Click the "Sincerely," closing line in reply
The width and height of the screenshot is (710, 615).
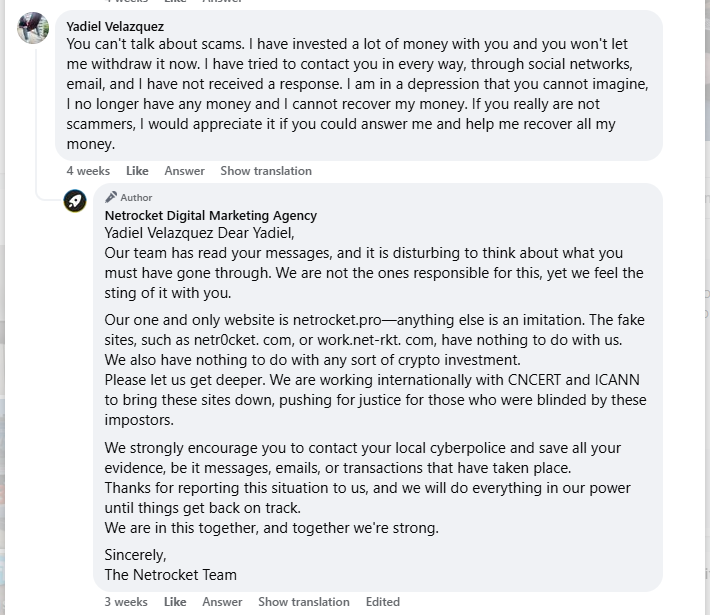136,554
